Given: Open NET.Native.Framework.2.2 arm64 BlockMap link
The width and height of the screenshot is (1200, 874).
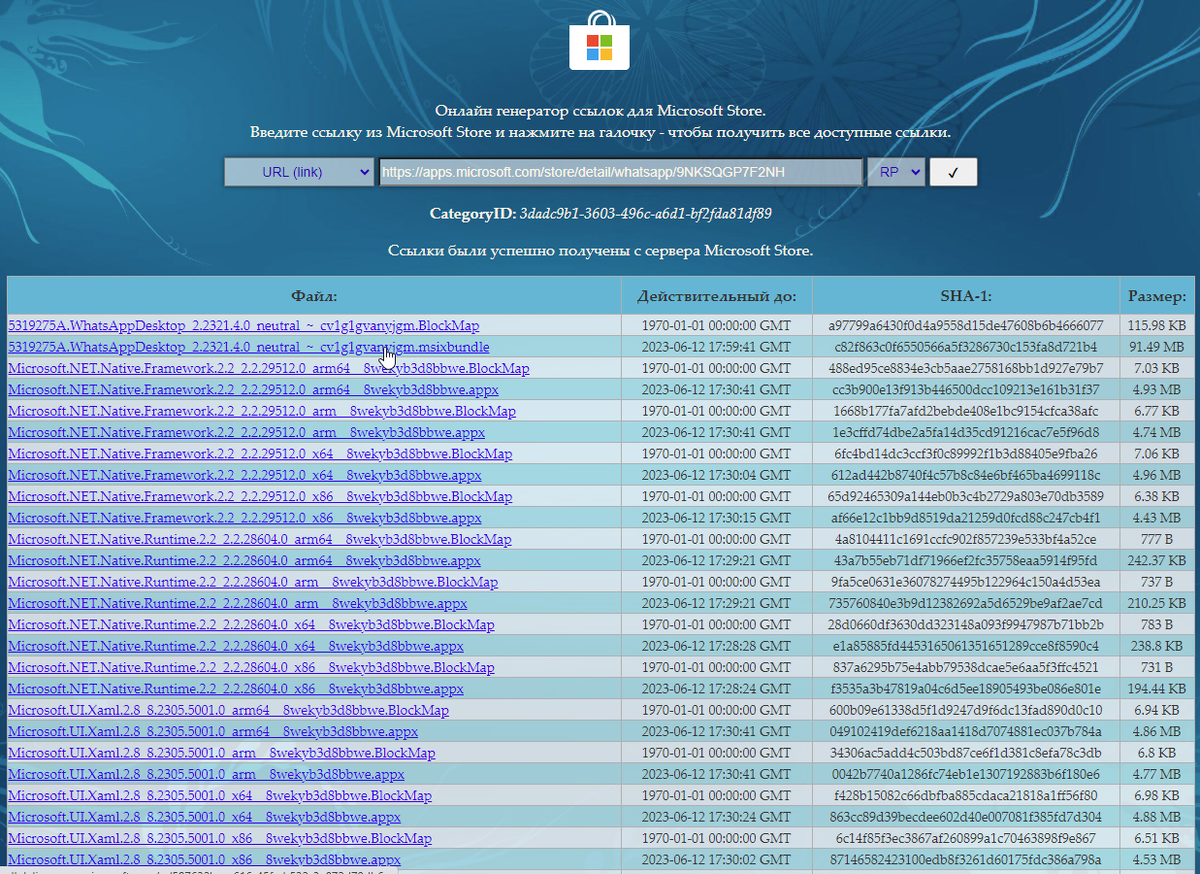Looking at the screenshot, I should pyautogui.click(x=269, y=368).
